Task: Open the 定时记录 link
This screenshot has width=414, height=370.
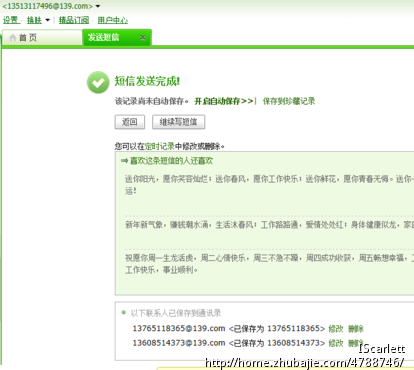Action: point(159,146)
